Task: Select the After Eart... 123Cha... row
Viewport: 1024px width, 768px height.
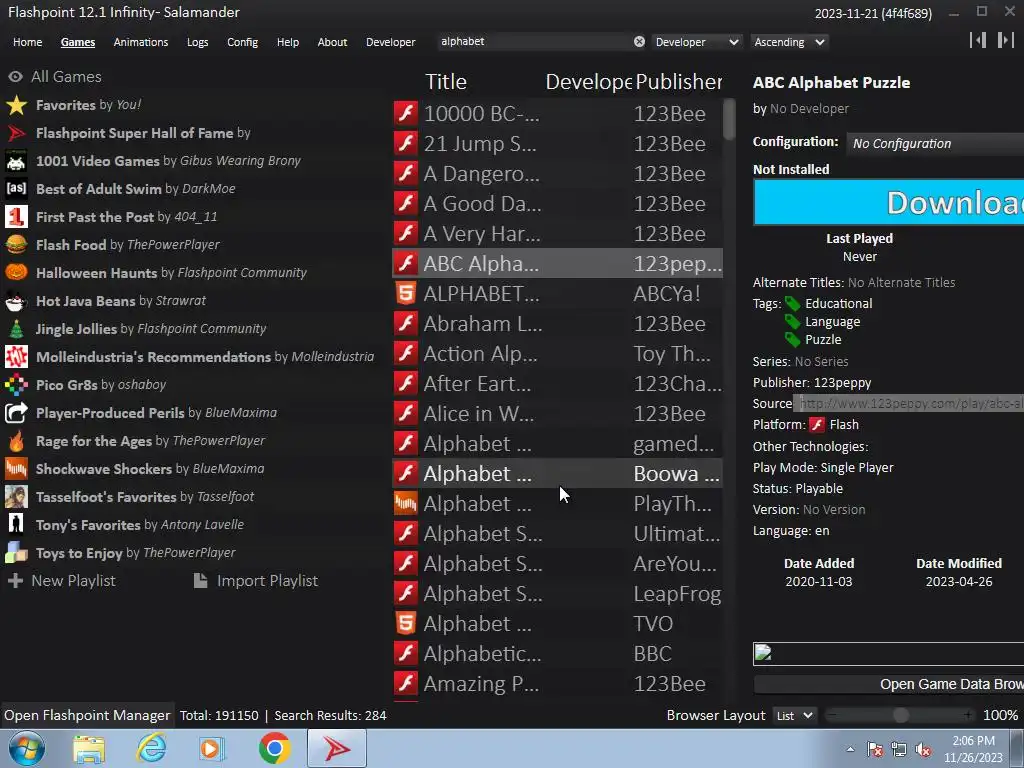Action: point(558,384)
